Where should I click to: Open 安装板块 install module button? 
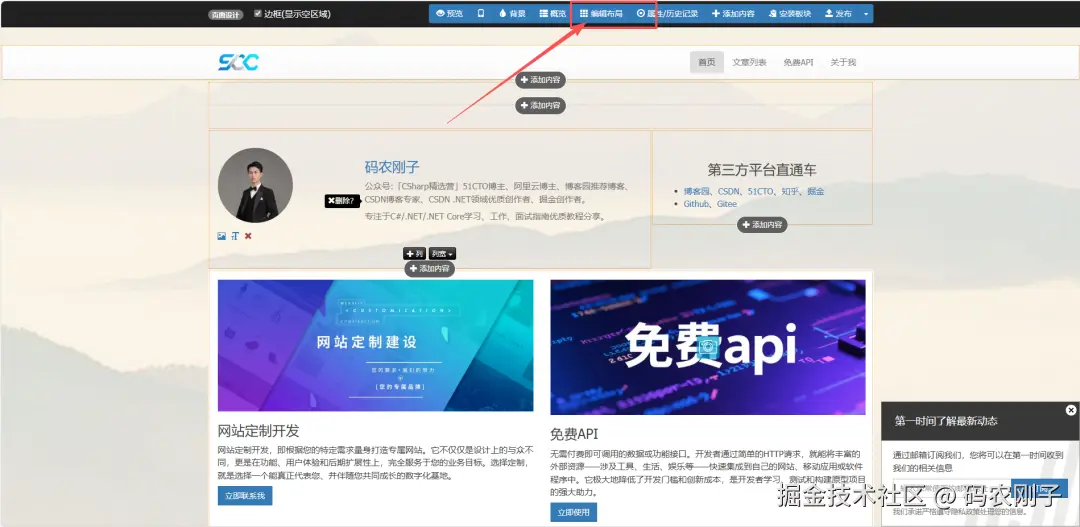[x=790, y=14]
